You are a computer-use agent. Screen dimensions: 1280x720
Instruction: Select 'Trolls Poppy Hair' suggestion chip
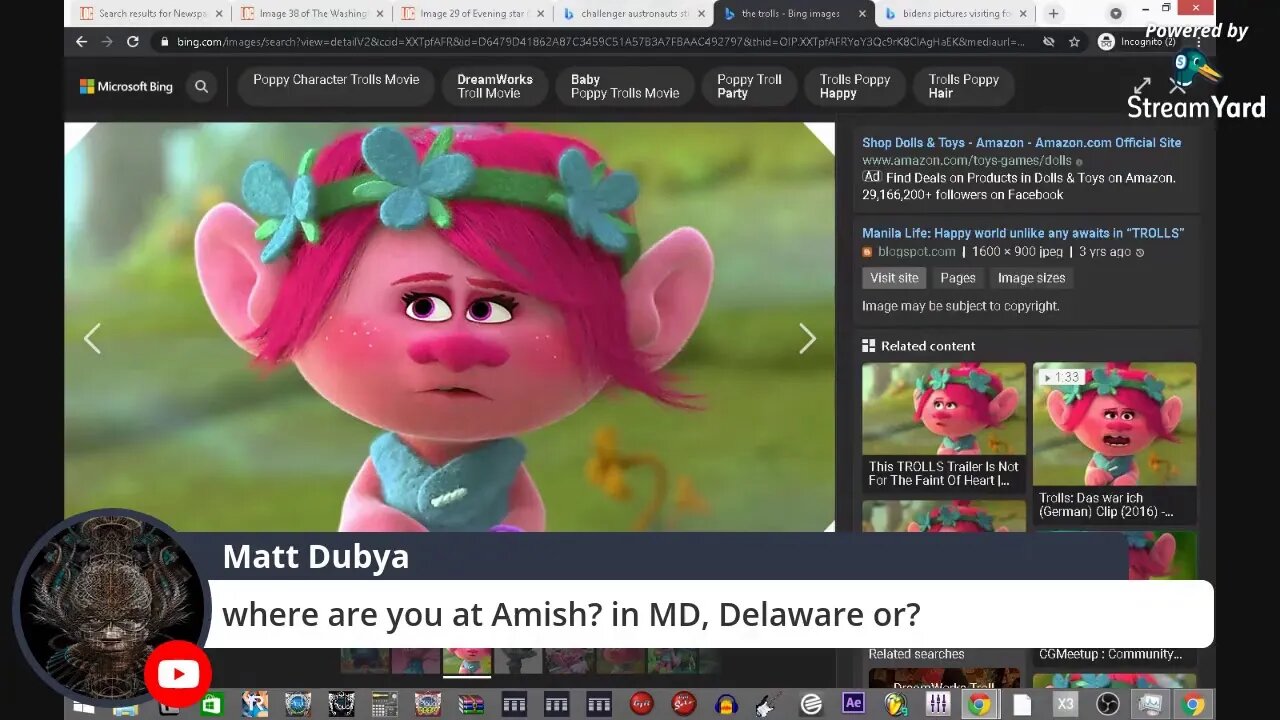(x=964, y=87)
